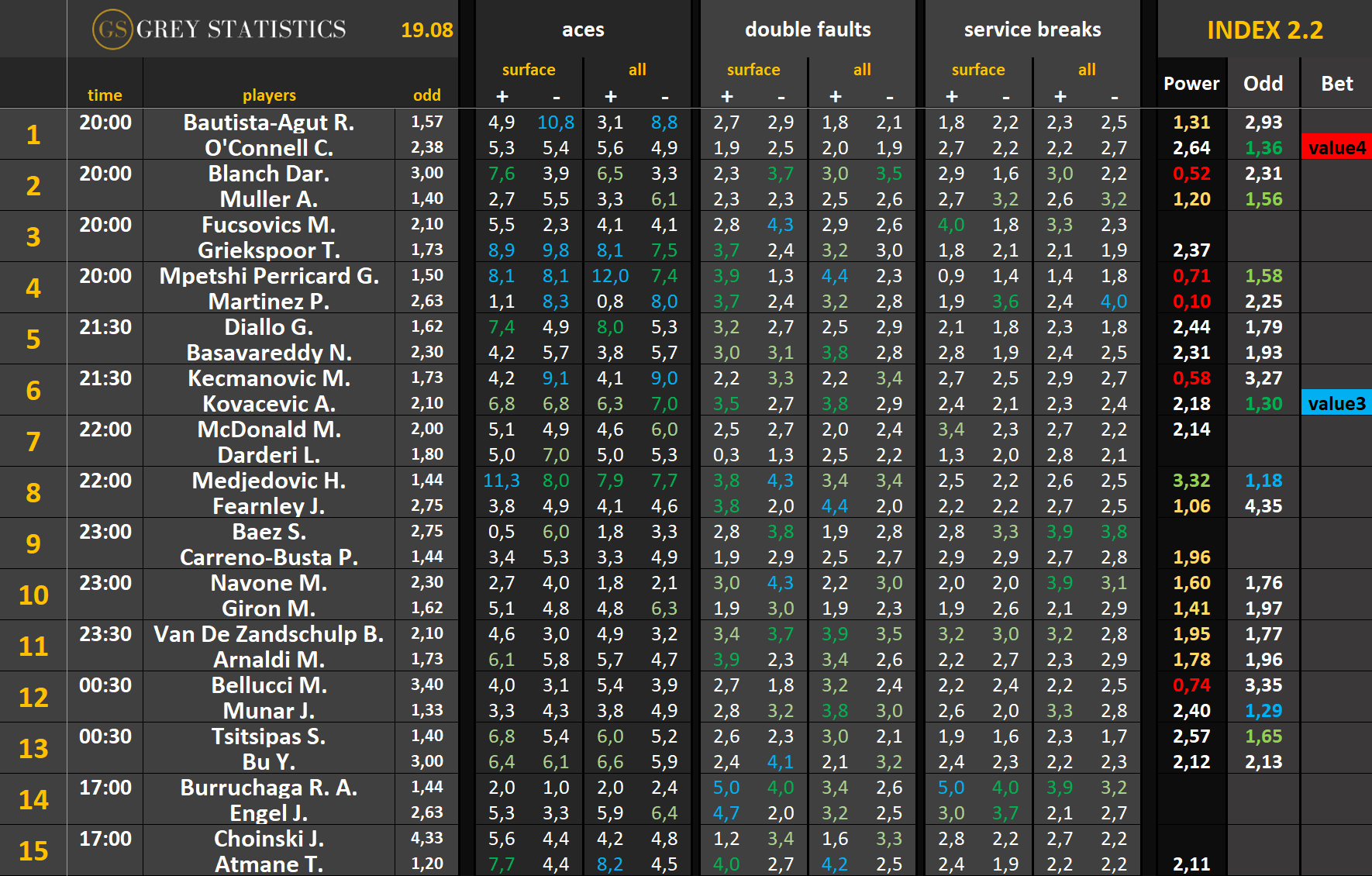Click the time column header

[105, 95]
